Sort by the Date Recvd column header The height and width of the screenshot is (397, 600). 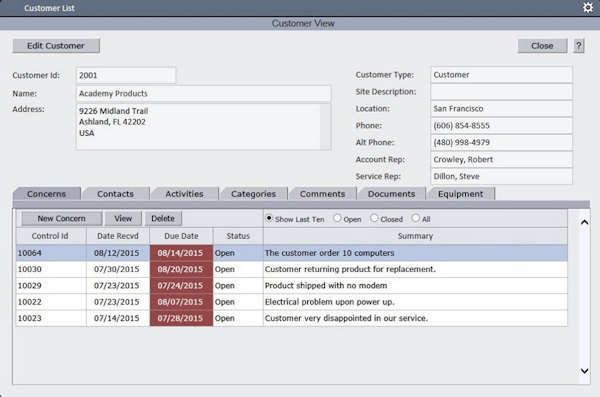click(x=118, y=236)
